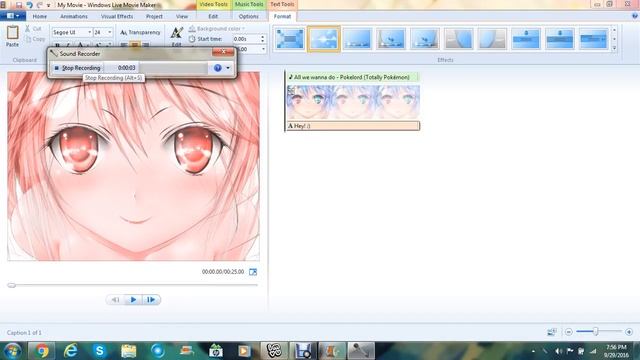
Task: Click the volume speaker tray icon
Action: pos(558,351)
